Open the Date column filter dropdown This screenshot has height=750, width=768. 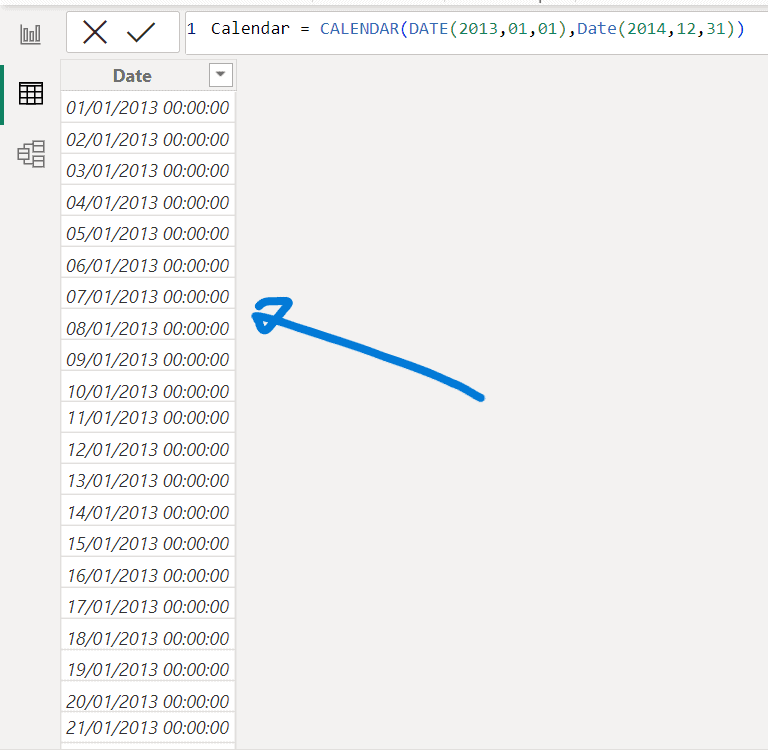coord(220,75)
